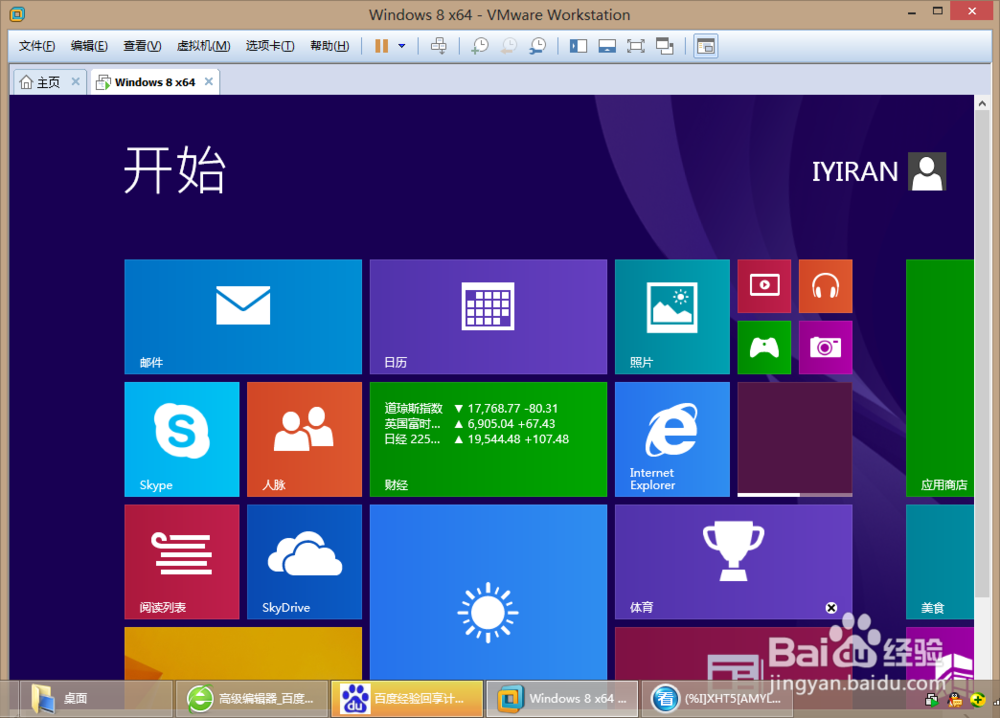Click the VMware Workstation title bar icon
The height and width of the screenshot is (718, 1000).
17,13
